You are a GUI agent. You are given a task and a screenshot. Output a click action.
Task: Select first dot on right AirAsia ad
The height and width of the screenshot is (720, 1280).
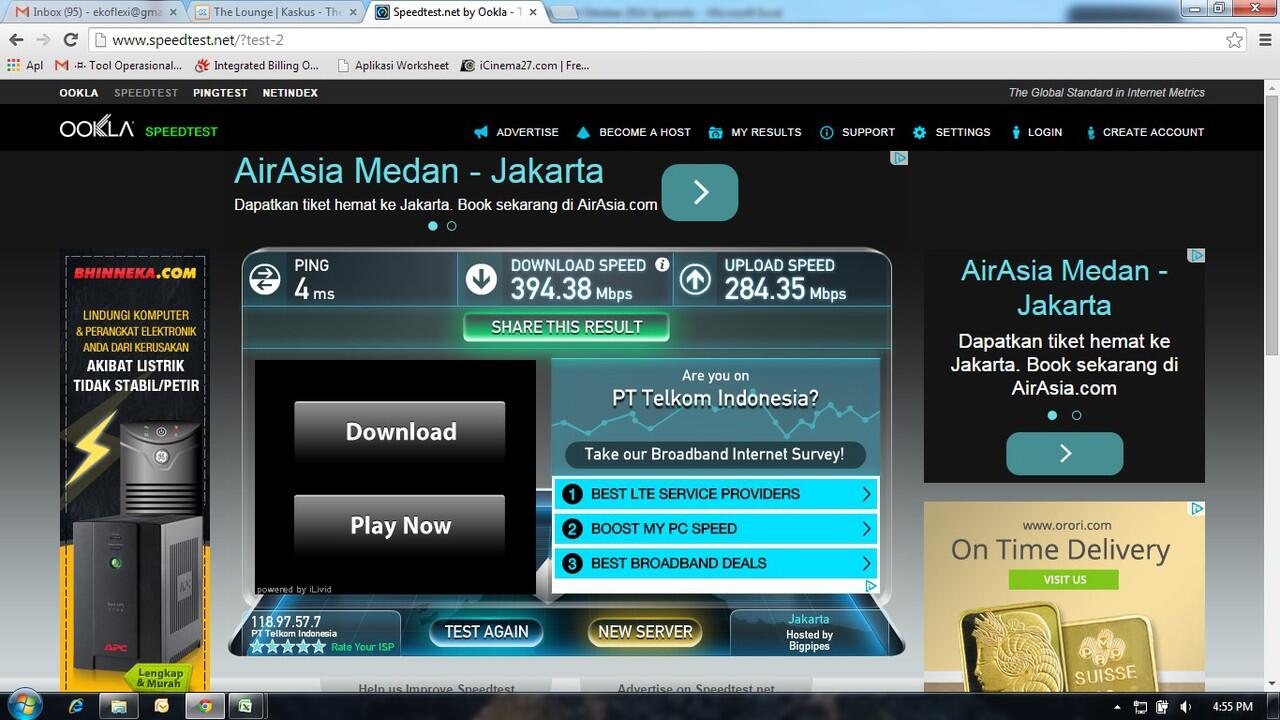click(1052, 415)
